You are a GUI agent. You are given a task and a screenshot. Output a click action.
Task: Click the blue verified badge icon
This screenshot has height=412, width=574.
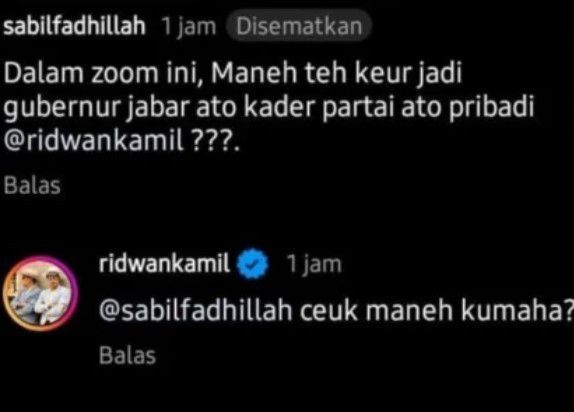click(253, 264)
